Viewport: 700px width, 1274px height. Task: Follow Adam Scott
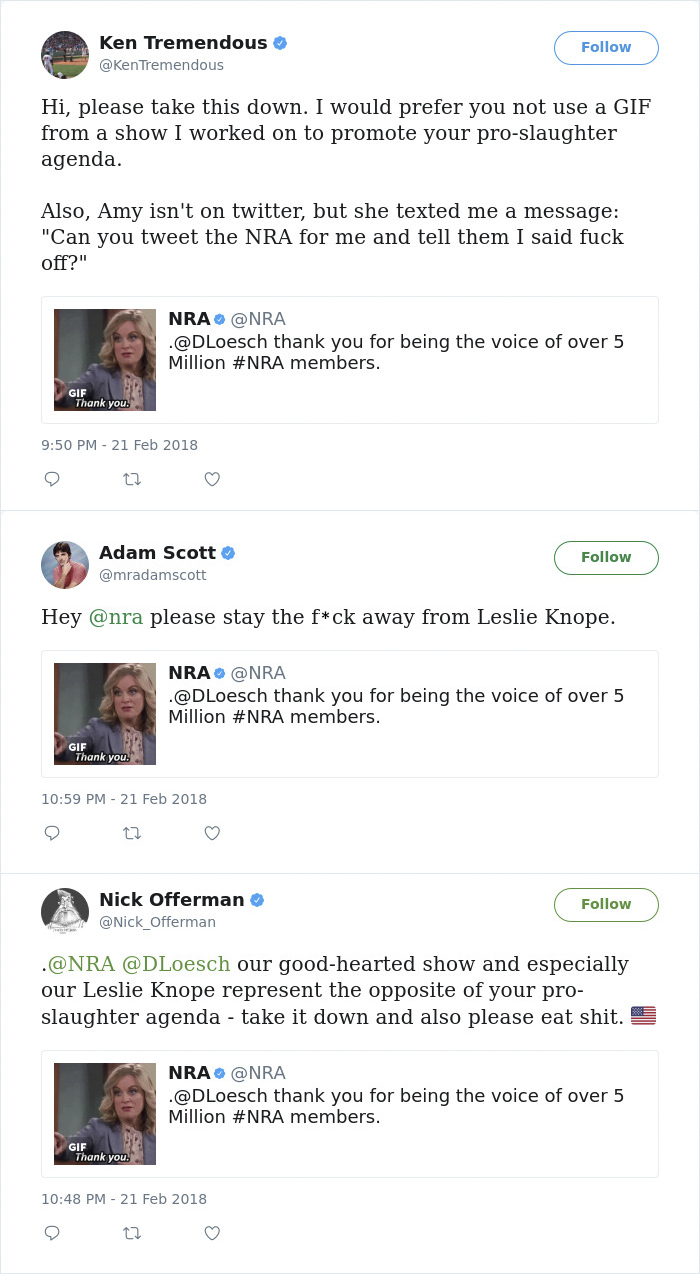[606, 557]
